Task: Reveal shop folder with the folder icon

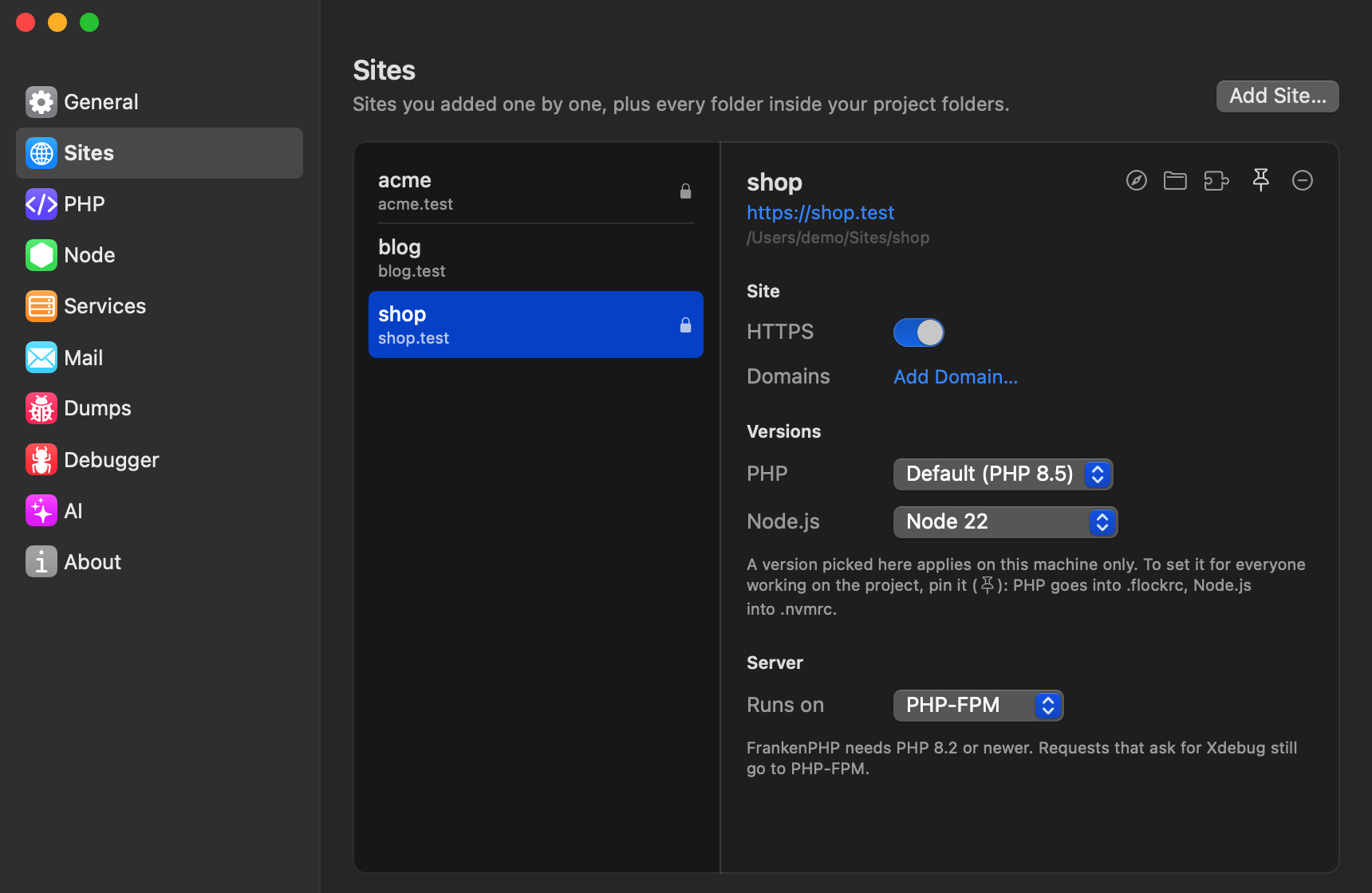Action: (1175, 181)
